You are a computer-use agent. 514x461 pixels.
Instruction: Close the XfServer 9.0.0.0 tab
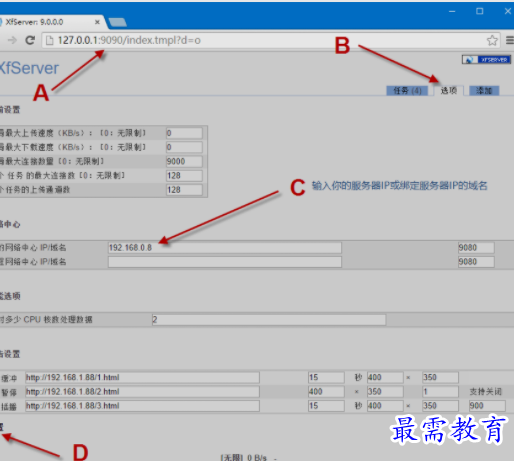(x=97, y=22)
